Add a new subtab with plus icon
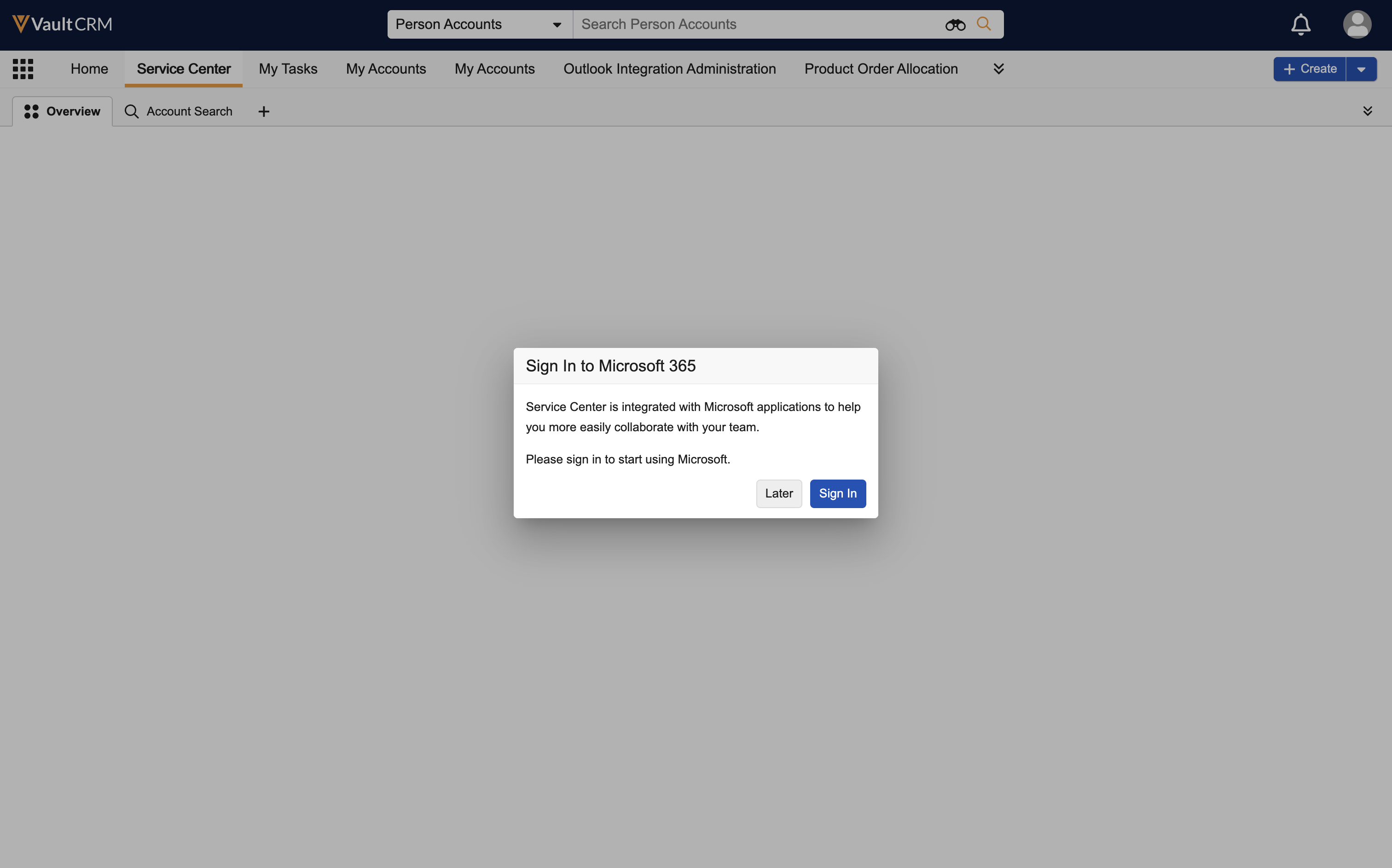This screenshot has height=868, width=1392. 263,111
